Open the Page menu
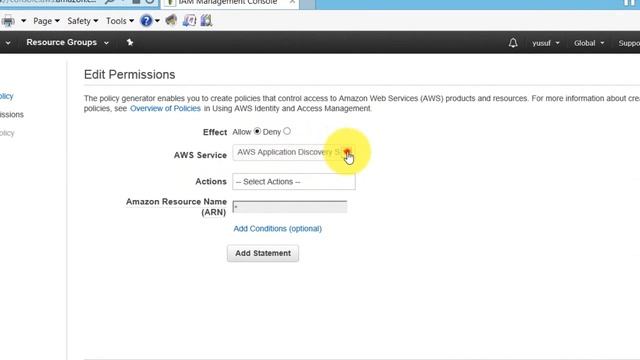Image resolution: width=640 pixels, height=360 pixels. click(x=46, y=21)
